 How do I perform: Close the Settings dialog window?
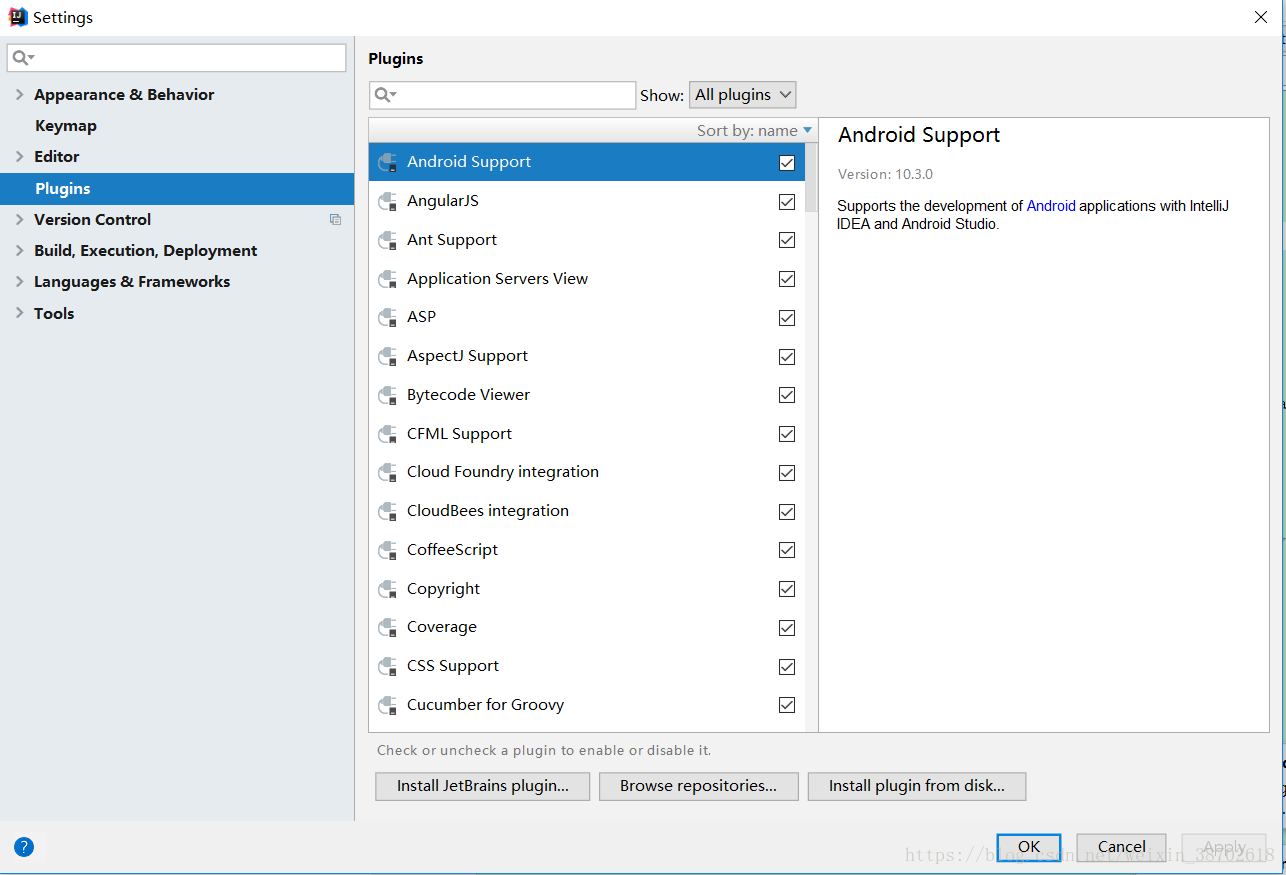point(1261,17)
